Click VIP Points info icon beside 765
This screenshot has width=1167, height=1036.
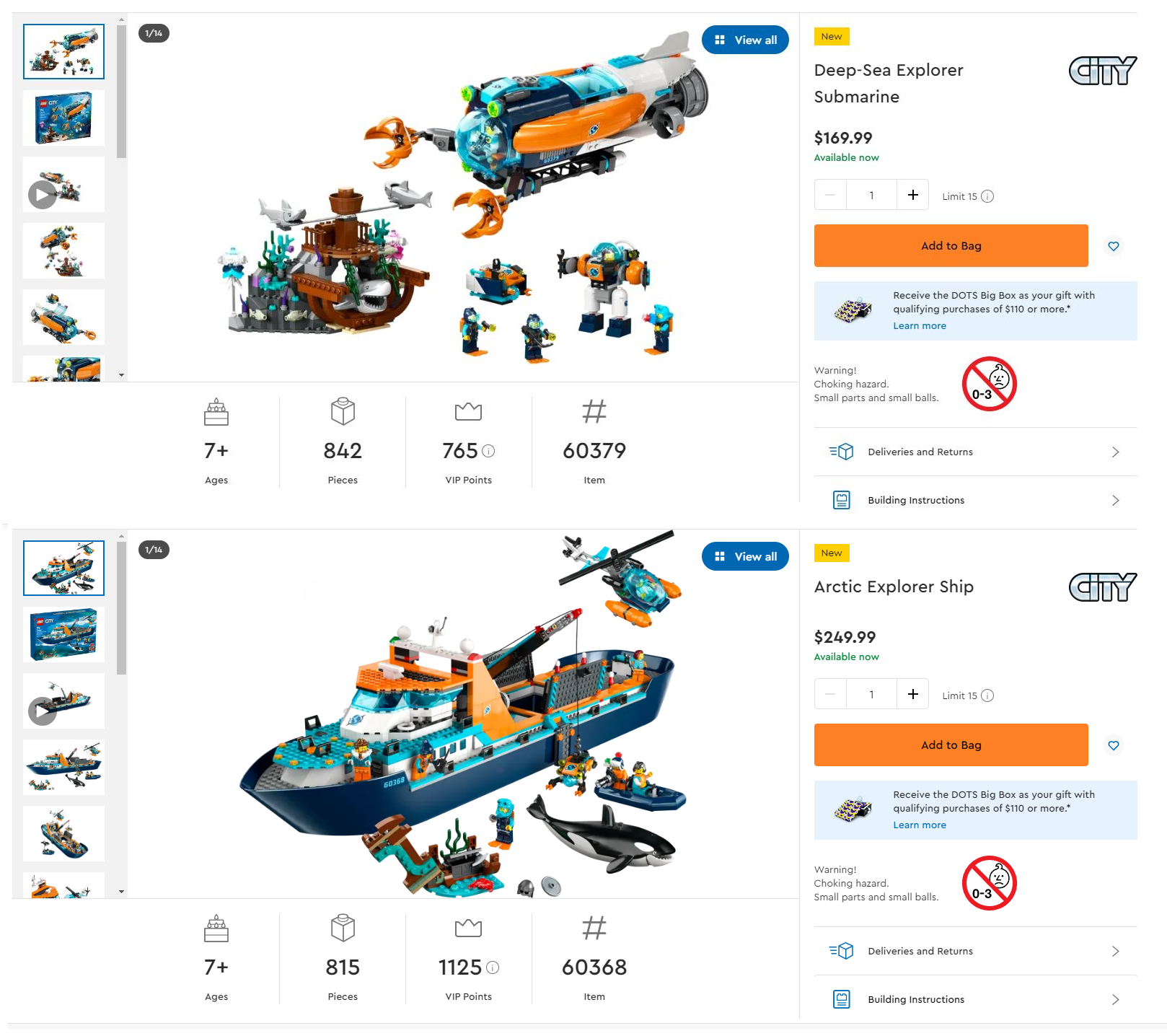tap(488, 451)
